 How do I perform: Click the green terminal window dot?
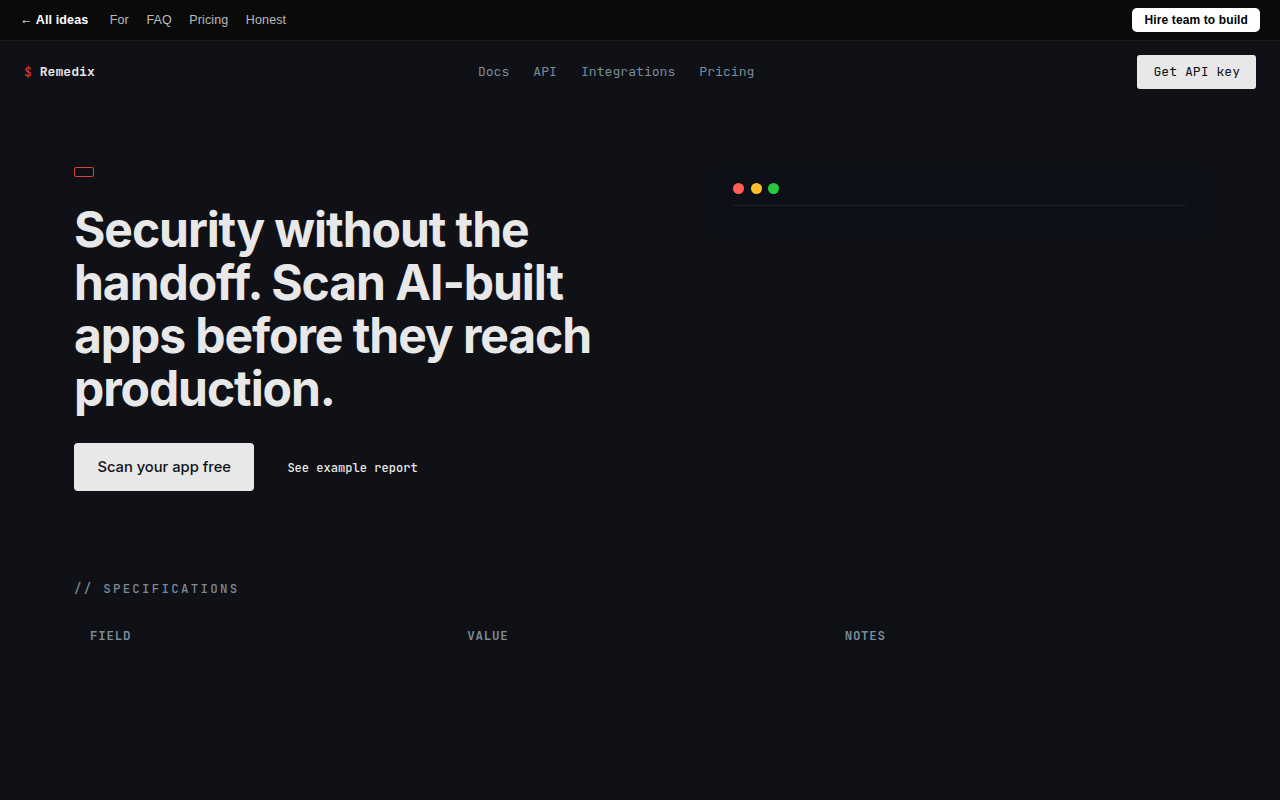tap(773, 189)
